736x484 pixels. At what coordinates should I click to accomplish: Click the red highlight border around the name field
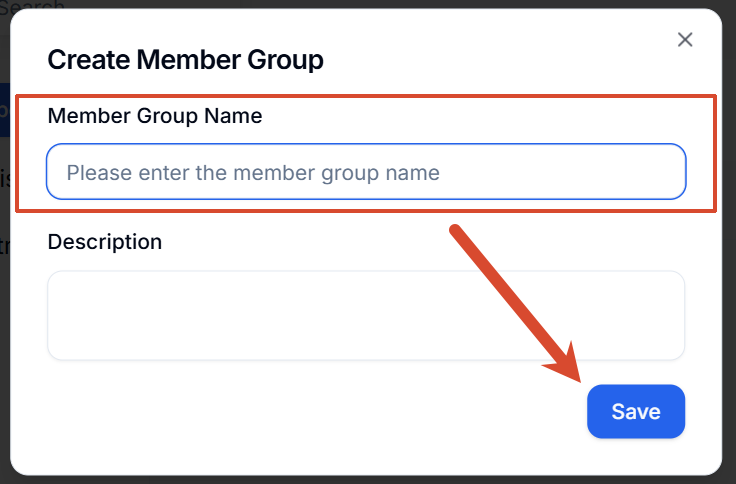[x=366, y=96]
